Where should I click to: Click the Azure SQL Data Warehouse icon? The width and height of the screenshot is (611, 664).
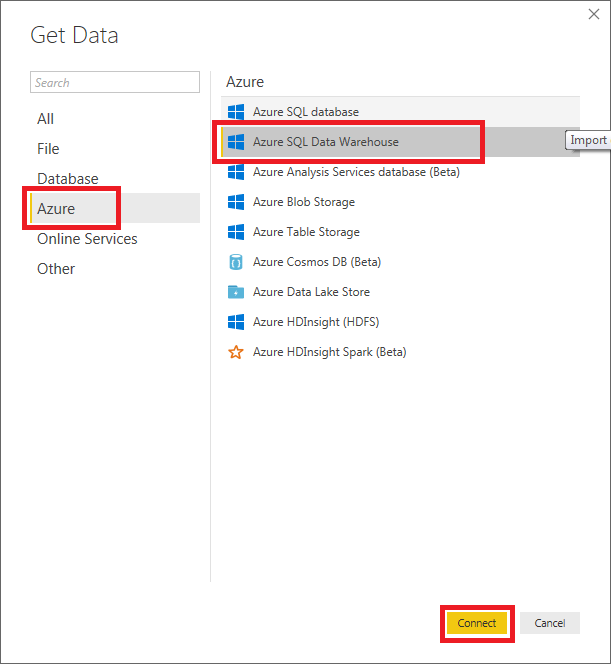(x=236, y=142)
